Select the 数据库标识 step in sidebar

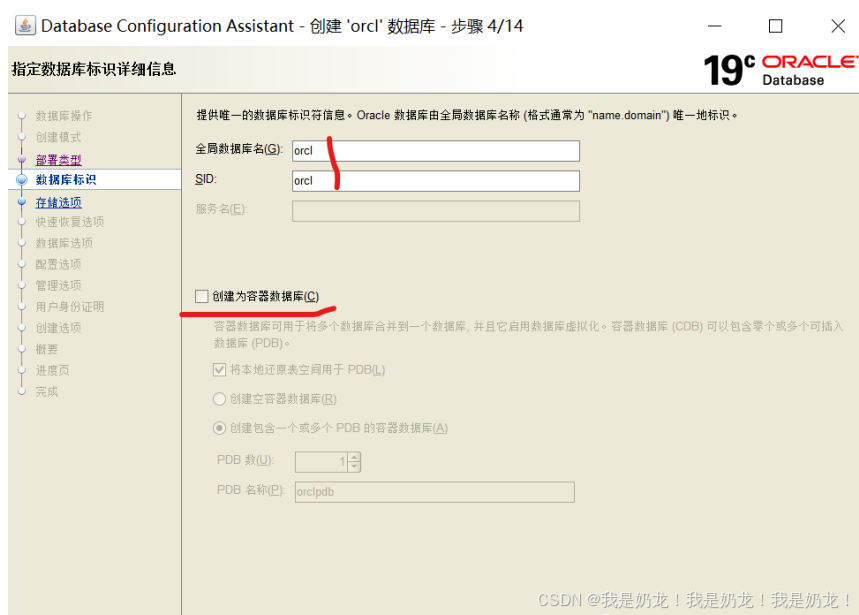pos(66,180)
